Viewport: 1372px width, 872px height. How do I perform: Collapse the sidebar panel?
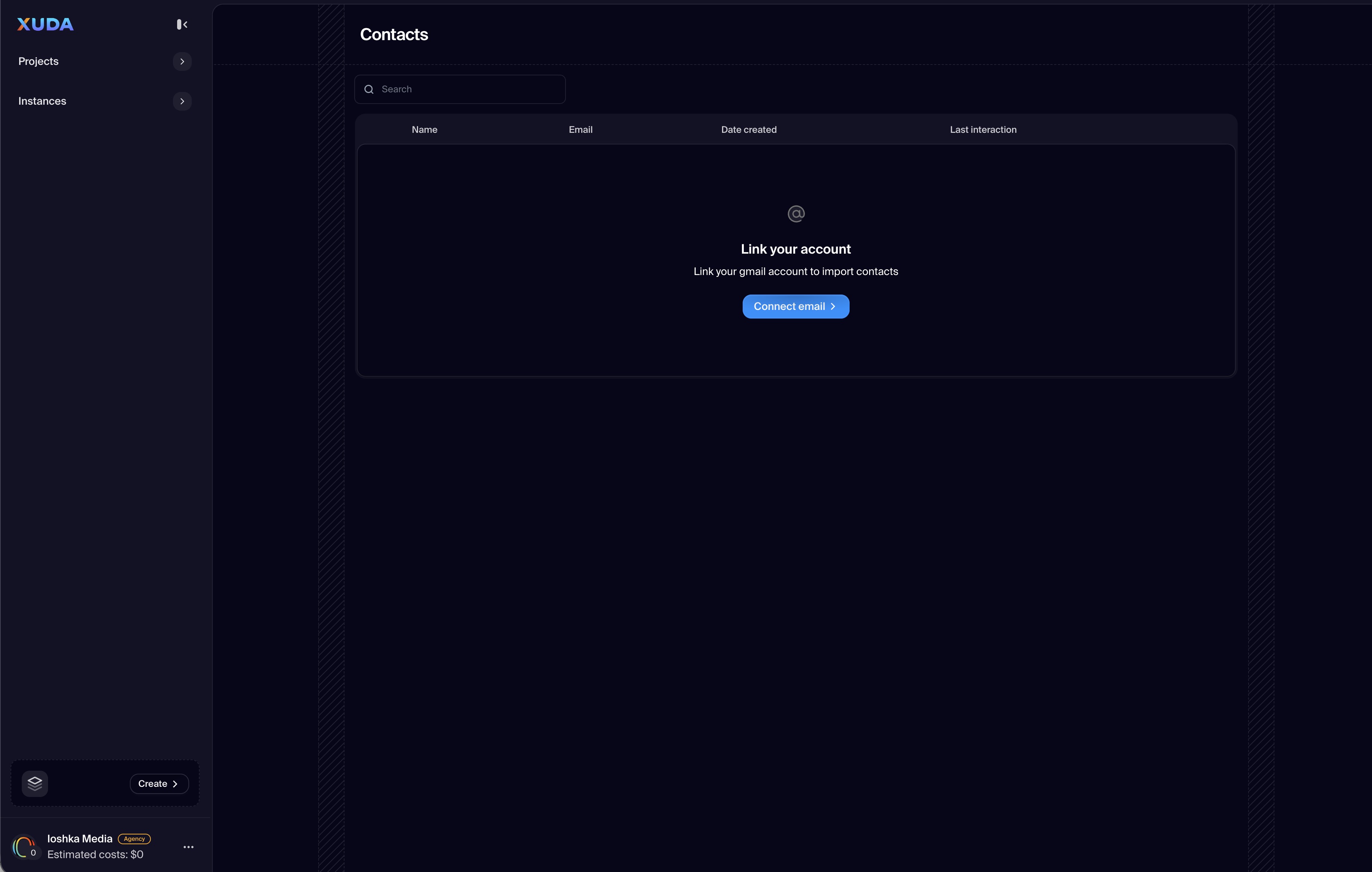click(182, 24)
